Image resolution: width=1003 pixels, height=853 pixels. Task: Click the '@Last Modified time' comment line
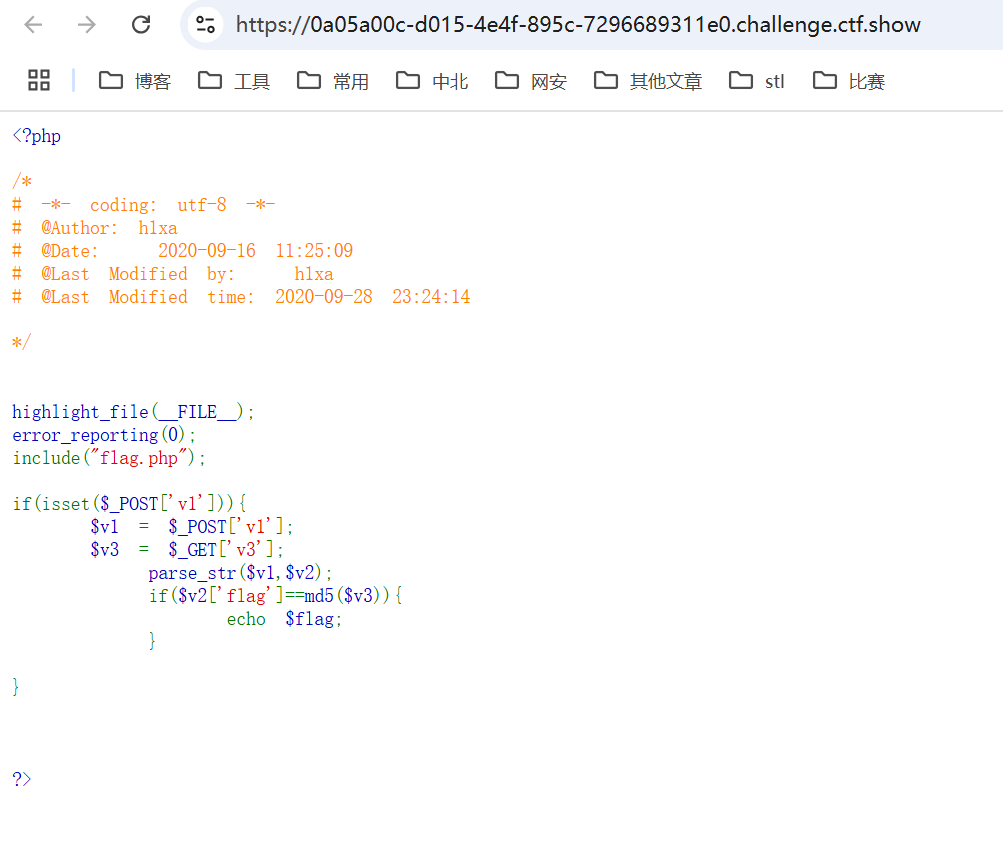(x=241, y=297)
